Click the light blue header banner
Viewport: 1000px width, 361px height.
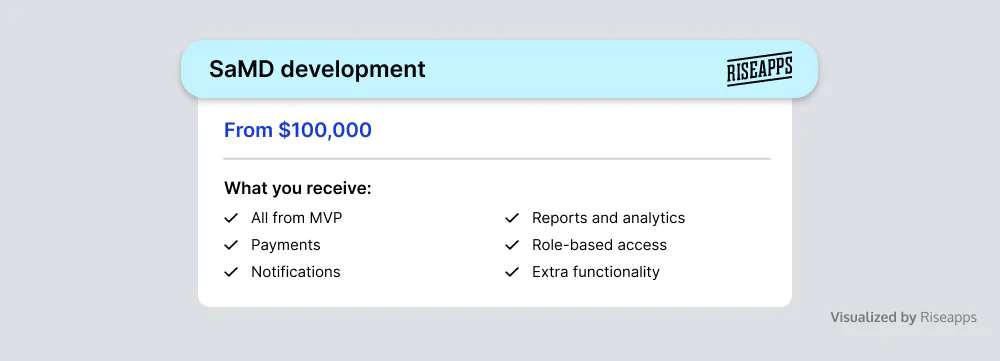(x=499, y=69)
